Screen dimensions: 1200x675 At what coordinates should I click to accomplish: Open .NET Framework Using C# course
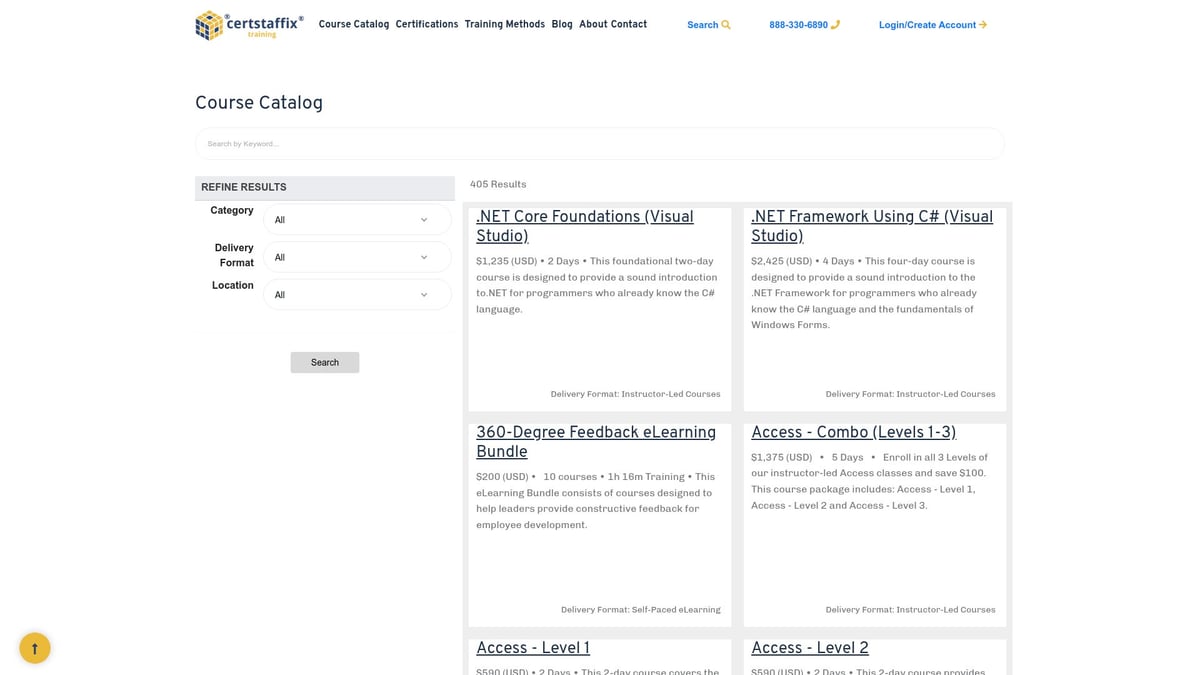coord(871,226)
